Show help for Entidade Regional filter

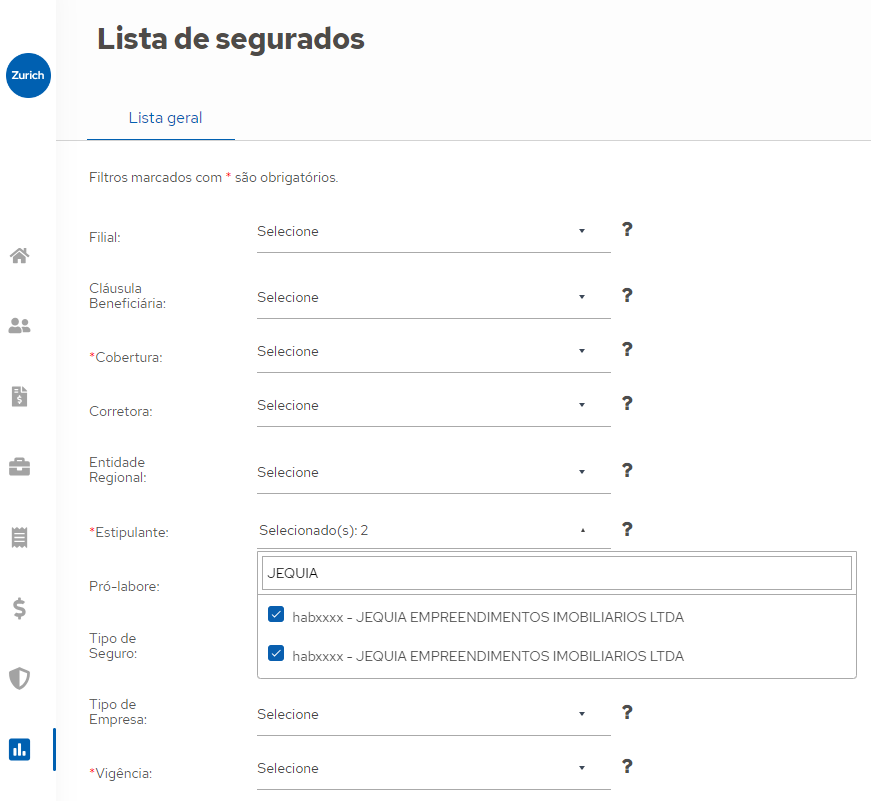point(627,470)
